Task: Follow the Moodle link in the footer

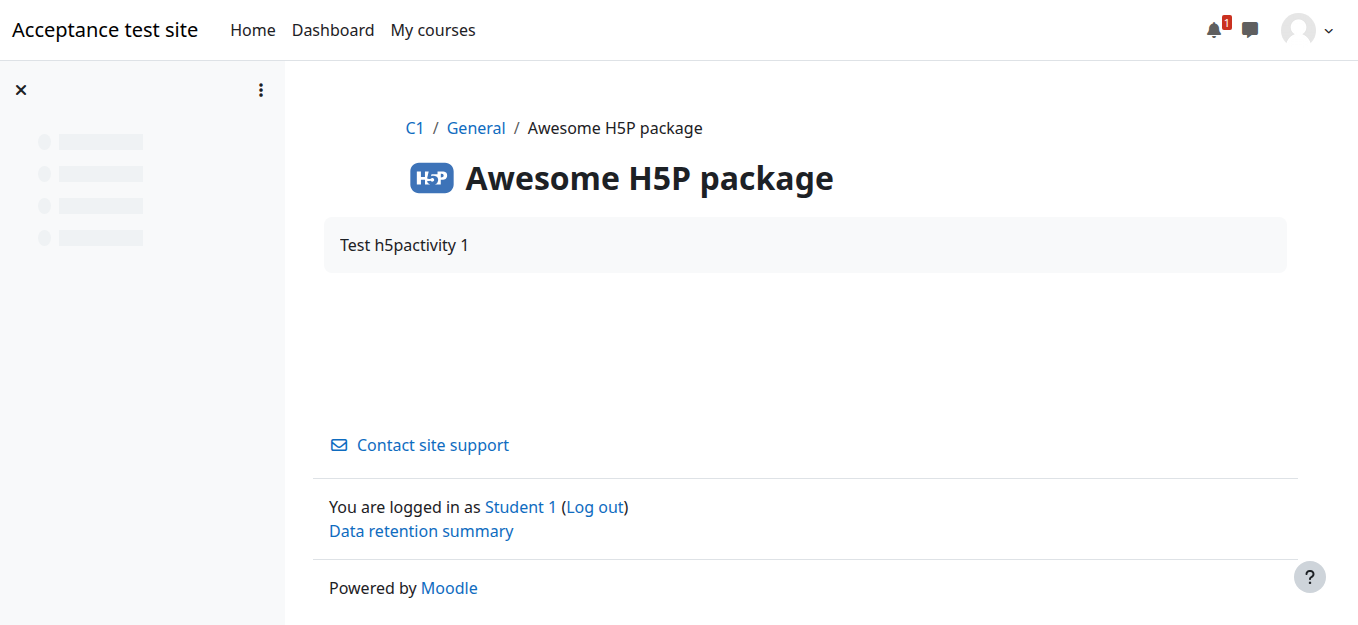Action: [x=449, y=588]
